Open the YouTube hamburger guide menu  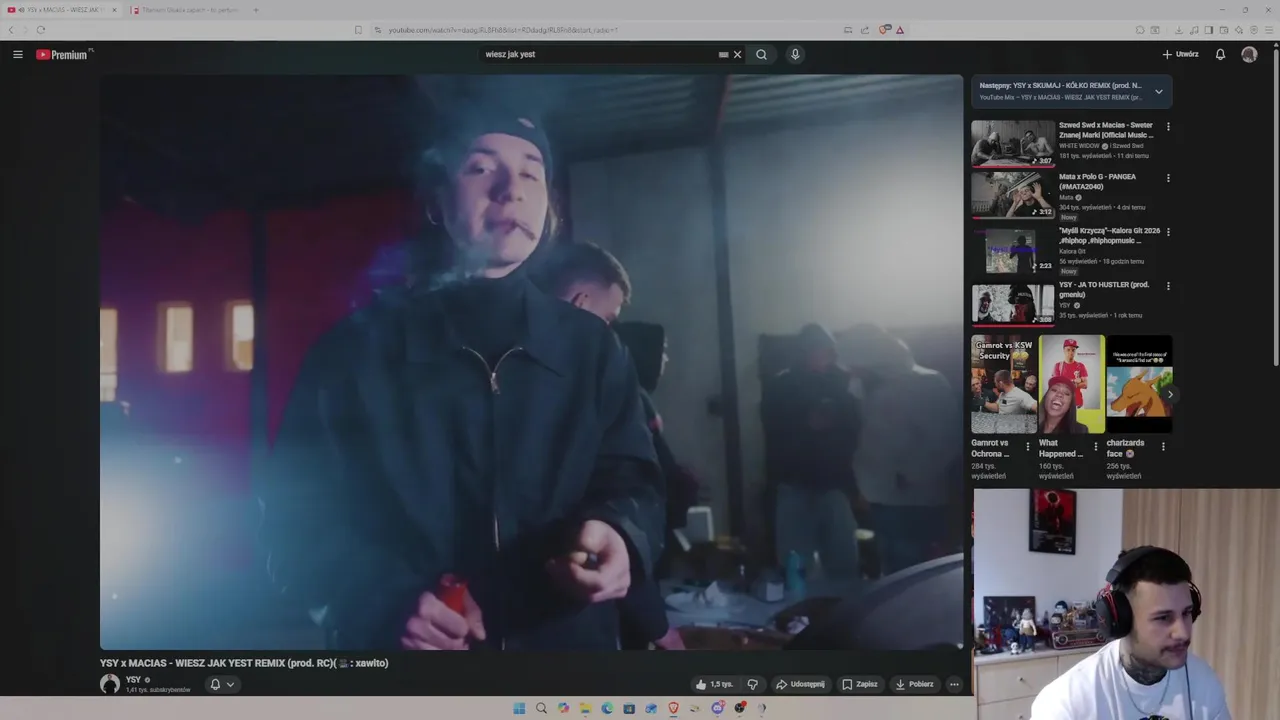18,55
